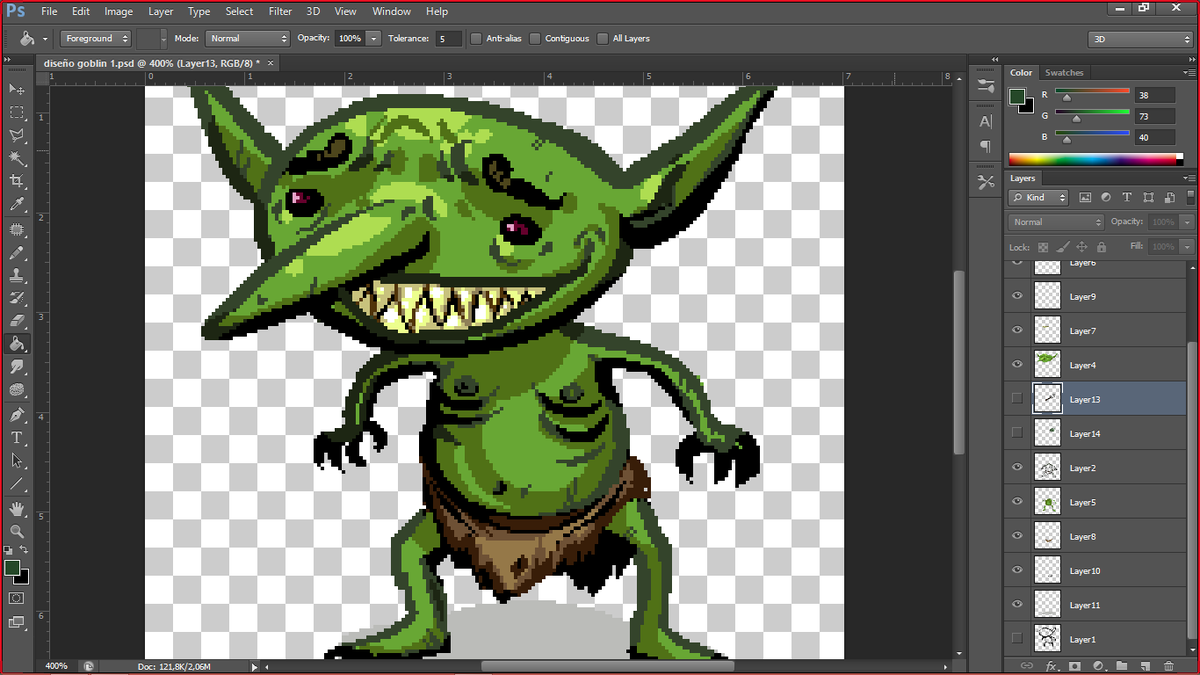Viewport: 1200px width, 675px height.
Task: Delete layer with trash icon
Action: 1169,665
